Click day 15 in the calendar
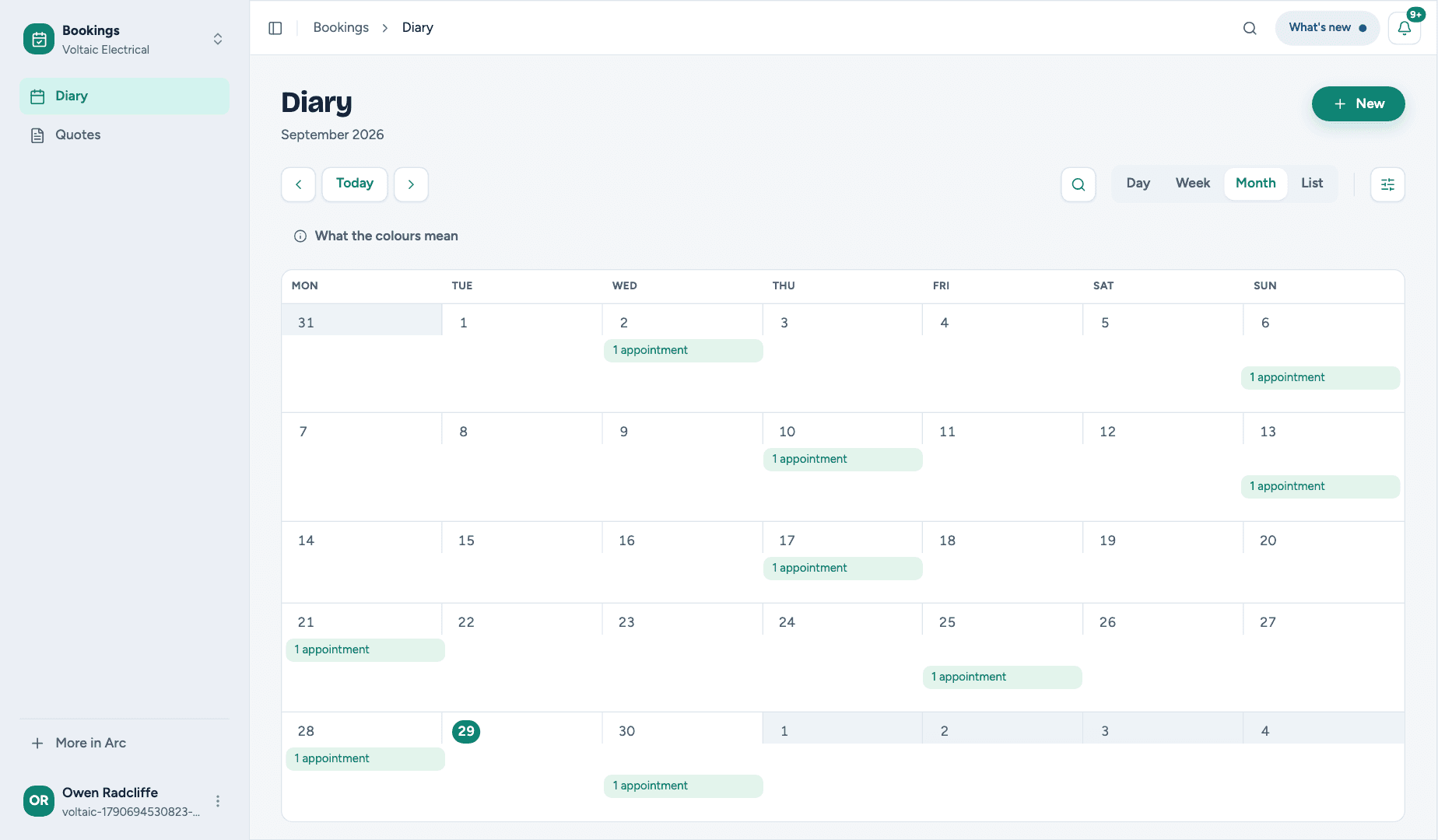This screenshot has width=1438, height=840. (x=466, y=541)
